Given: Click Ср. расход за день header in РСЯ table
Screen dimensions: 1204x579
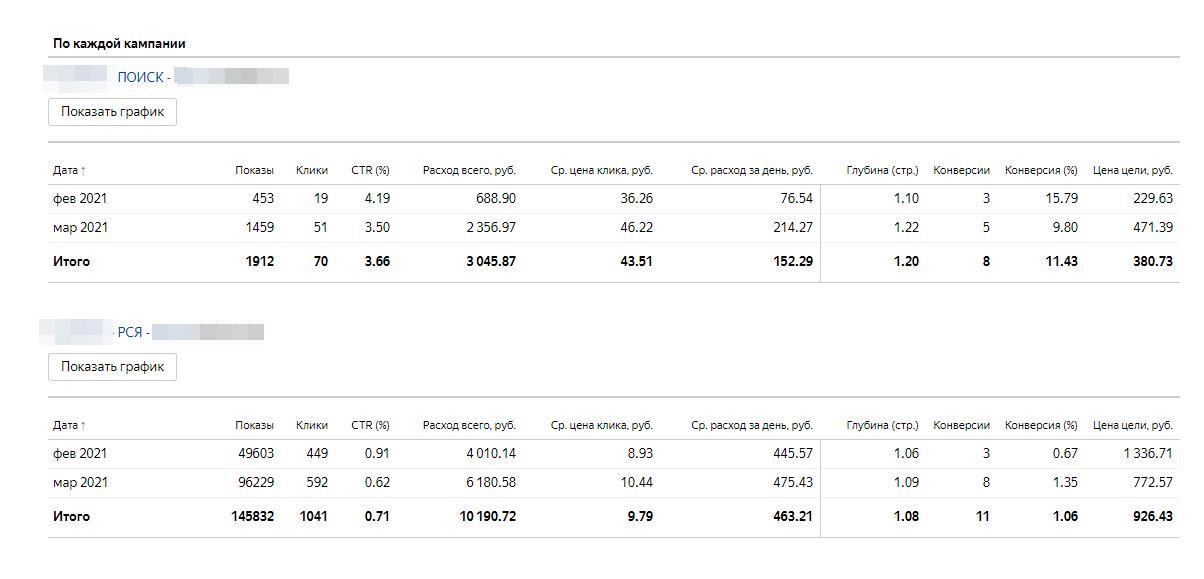Looking at the screenshot, I should tap(751, 425).
